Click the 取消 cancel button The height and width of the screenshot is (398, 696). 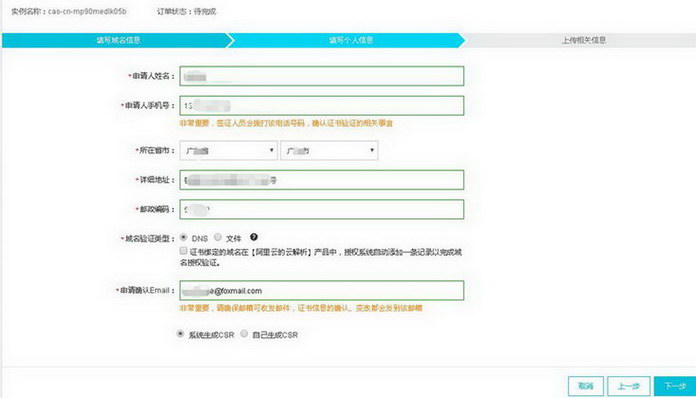click(586, 386)
